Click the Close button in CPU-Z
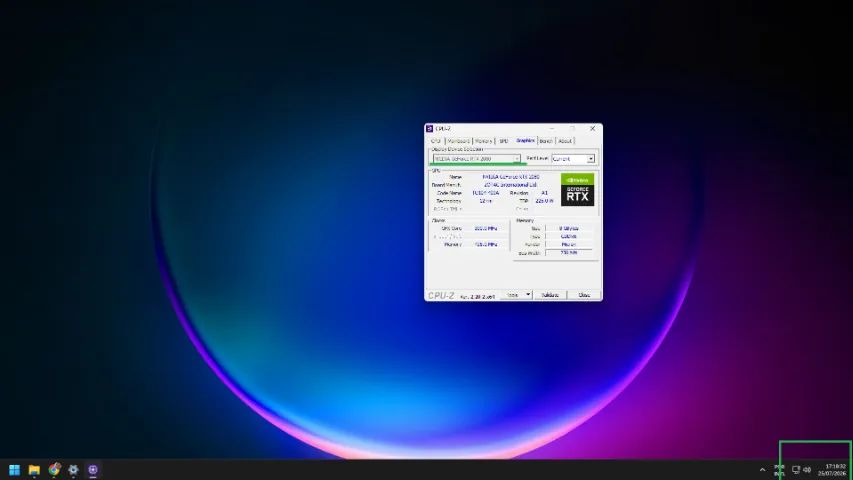 tap(584, 295)
